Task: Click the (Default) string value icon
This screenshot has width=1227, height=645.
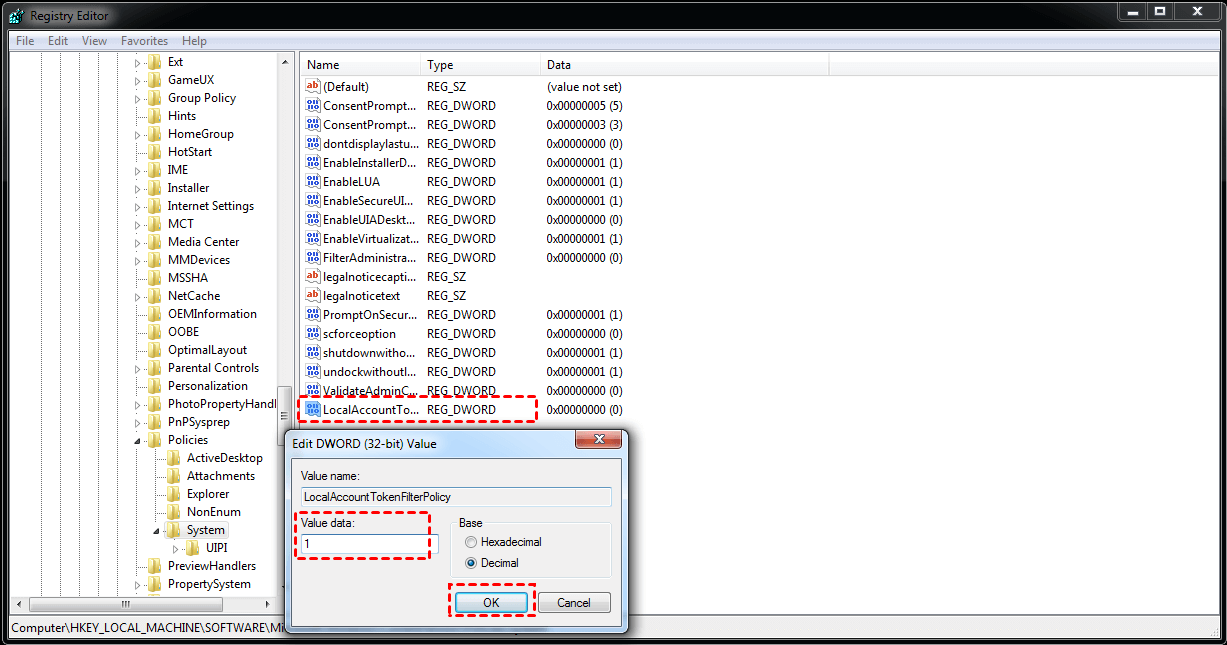Action: tap(313, 87)
